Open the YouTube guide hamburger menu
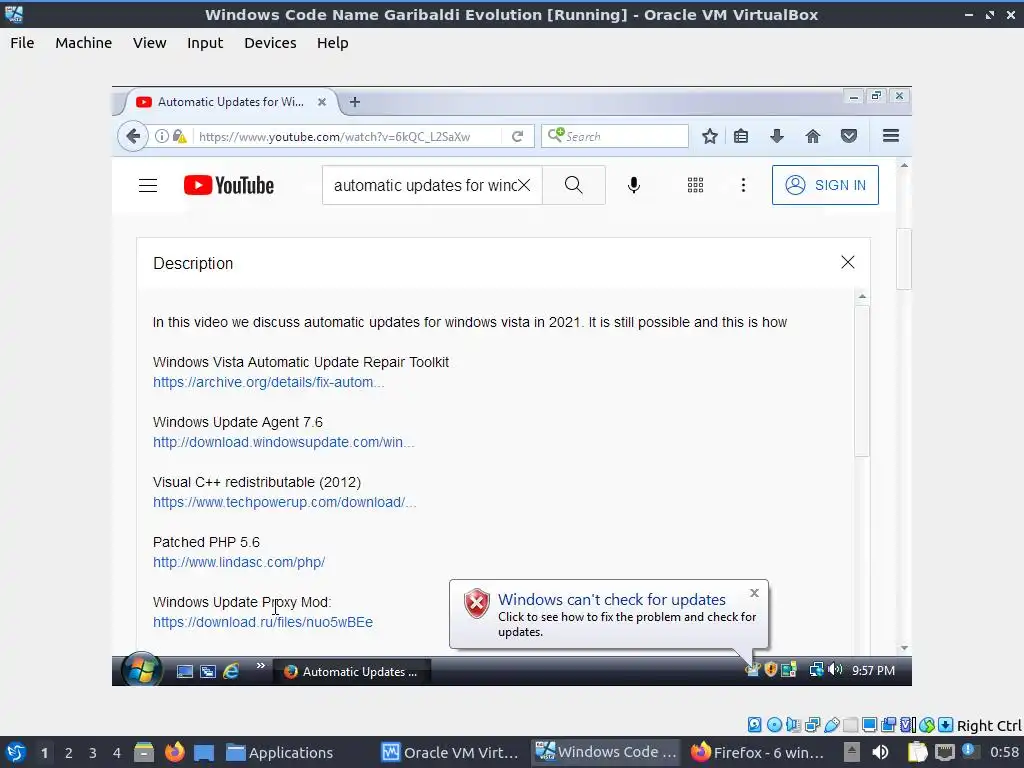The image size is (1024, 768). [x=148, y=185]
